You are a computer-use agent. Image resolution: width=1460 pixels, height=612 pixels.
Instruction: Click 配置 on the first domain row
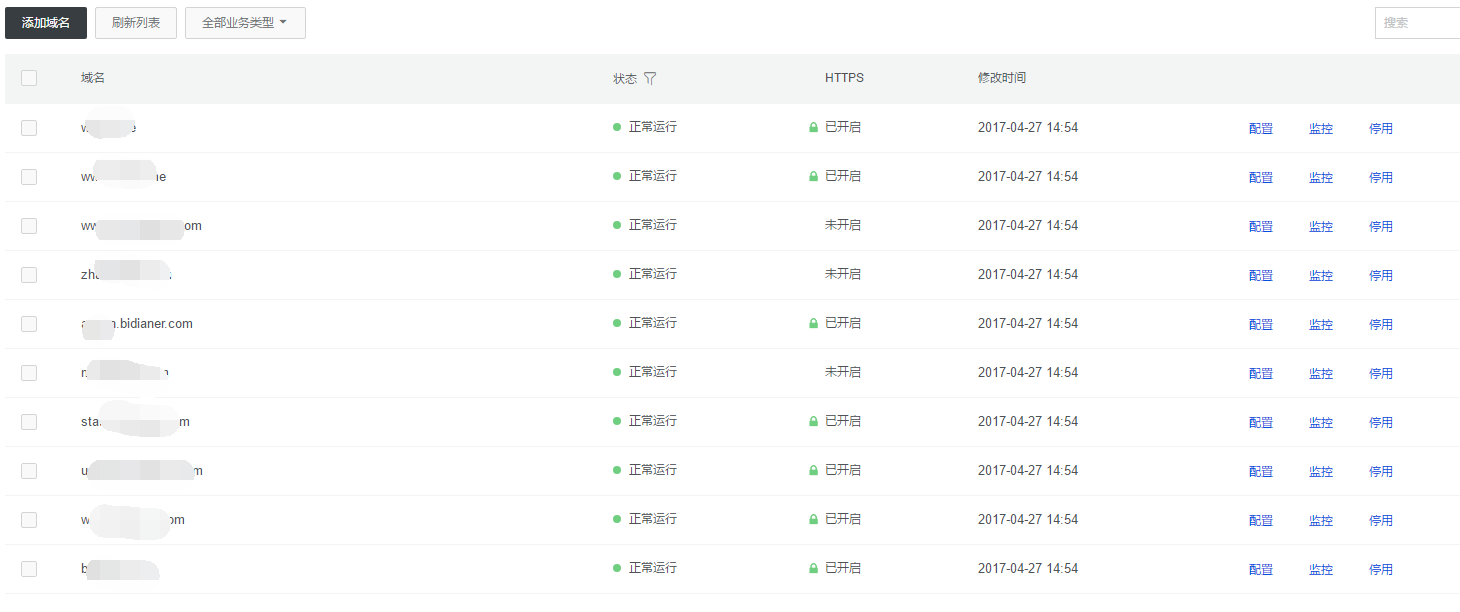click(1261, 129)
